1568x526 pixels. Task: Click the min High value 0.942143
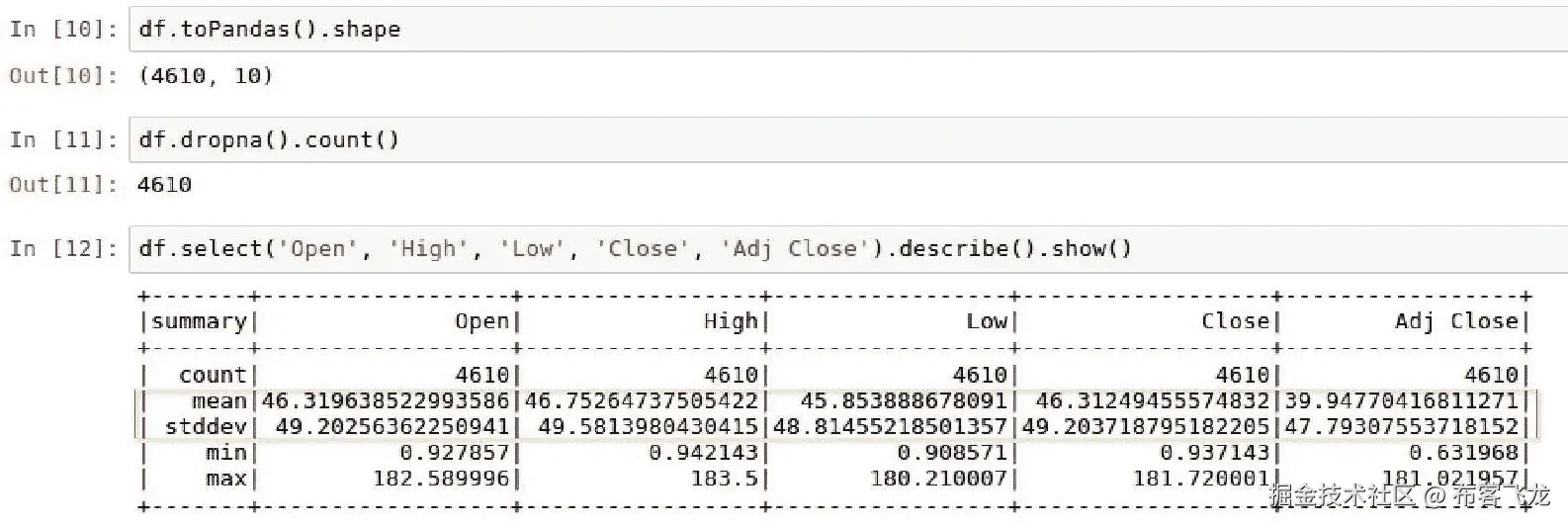tap(703, 453)
